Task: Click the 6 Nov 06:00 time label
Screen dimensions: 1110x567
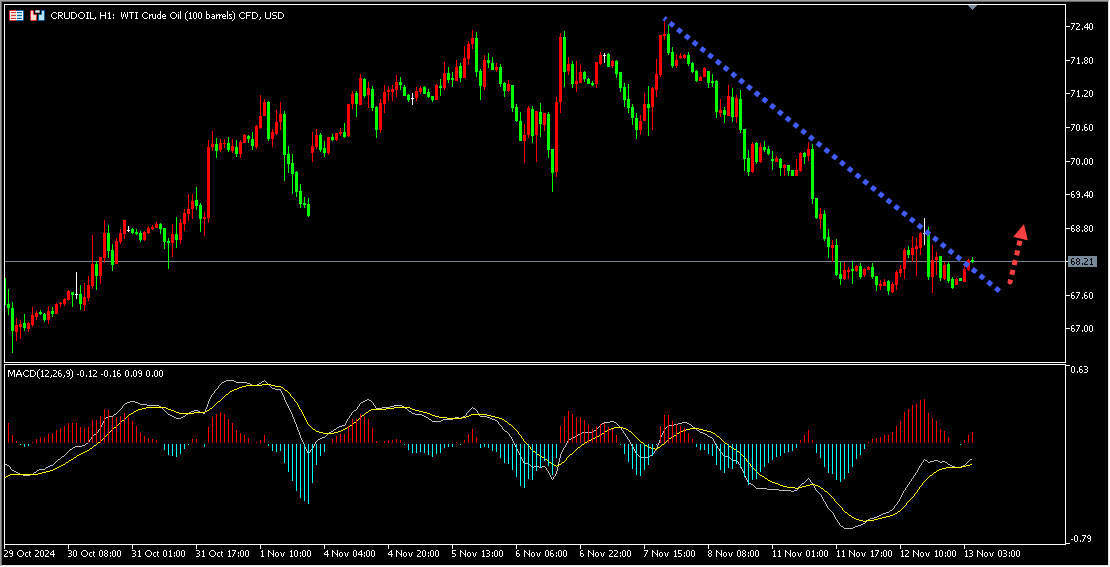Action: coord(541,553)
